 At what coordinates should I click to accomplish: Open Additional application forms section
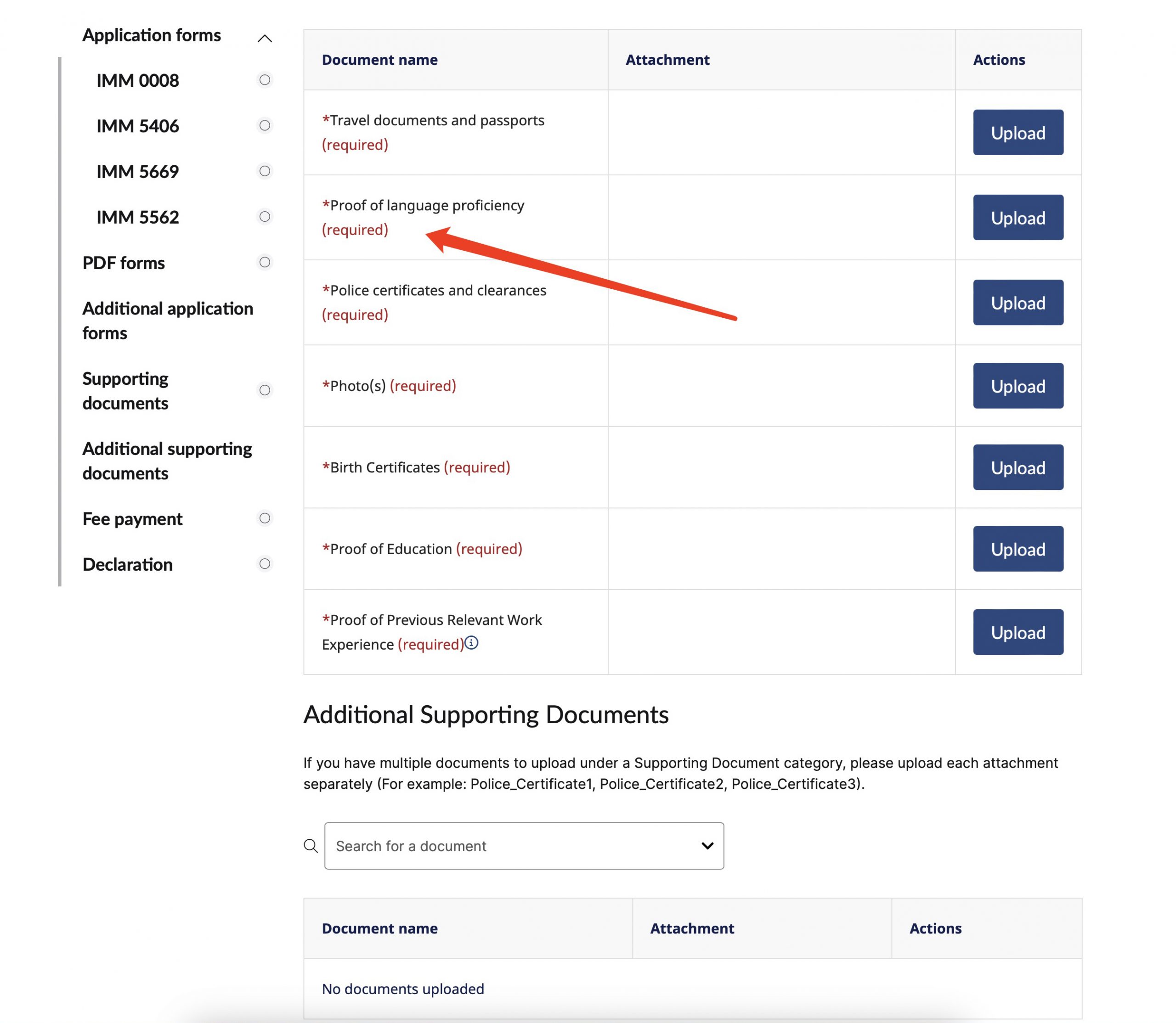pos(167,321)
